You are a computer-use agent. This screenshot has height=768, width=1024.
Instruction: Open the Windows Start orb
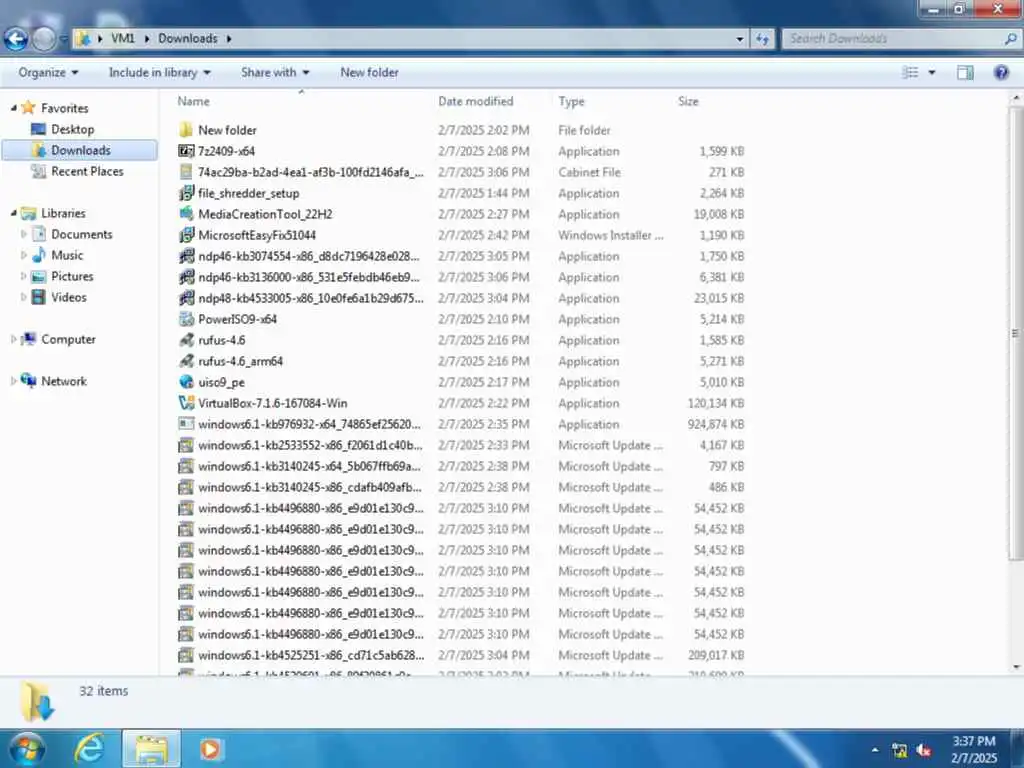click(x=27, y=748)
